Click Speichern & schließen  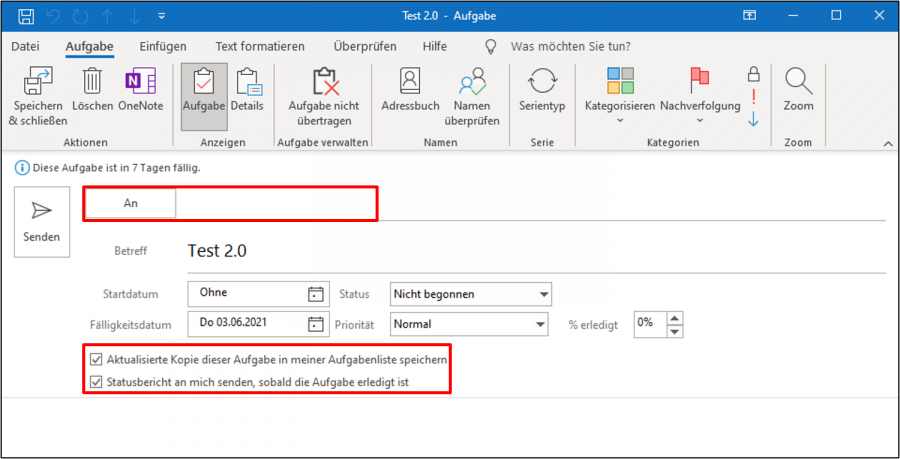pyautogui.click(x=38, y=96)
